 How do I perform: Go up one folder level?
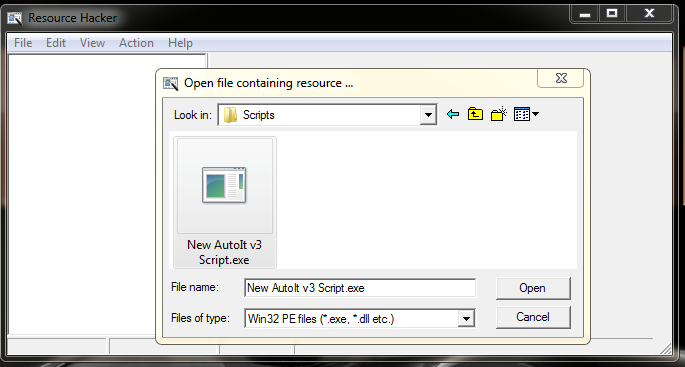(x=475, y=114)
